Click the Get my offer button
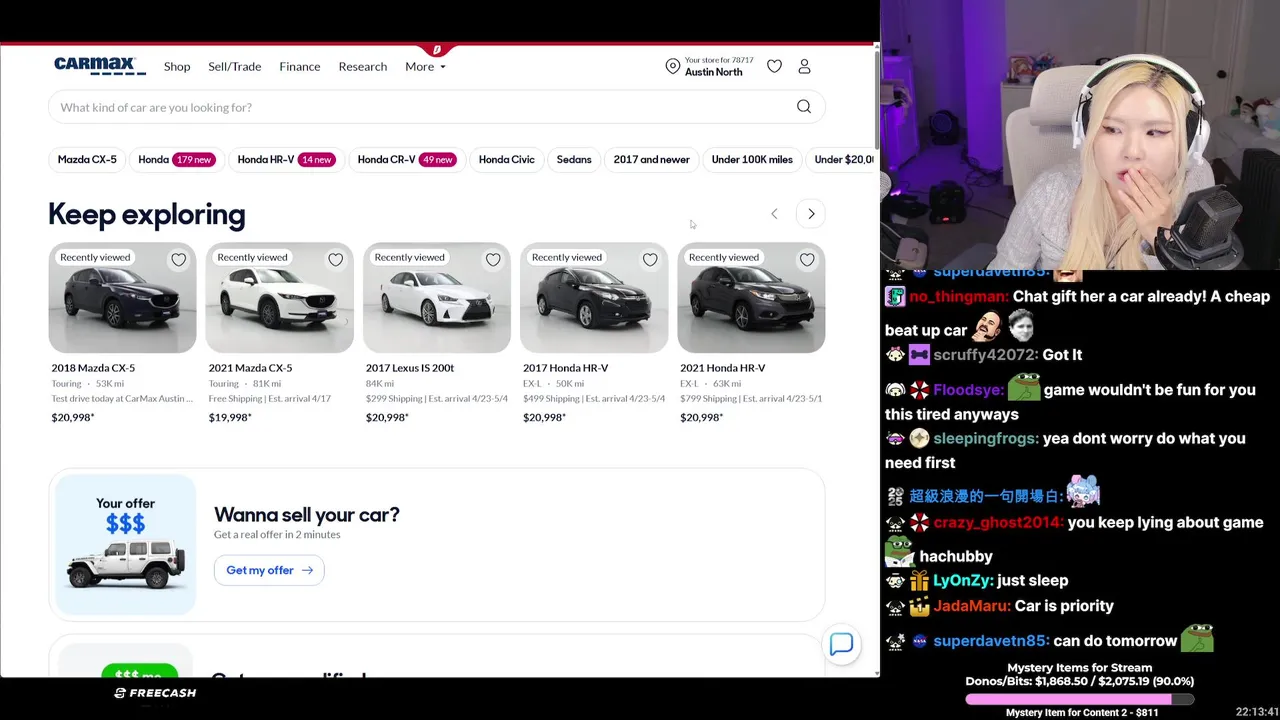1280x720 pixels. point(269,570)
